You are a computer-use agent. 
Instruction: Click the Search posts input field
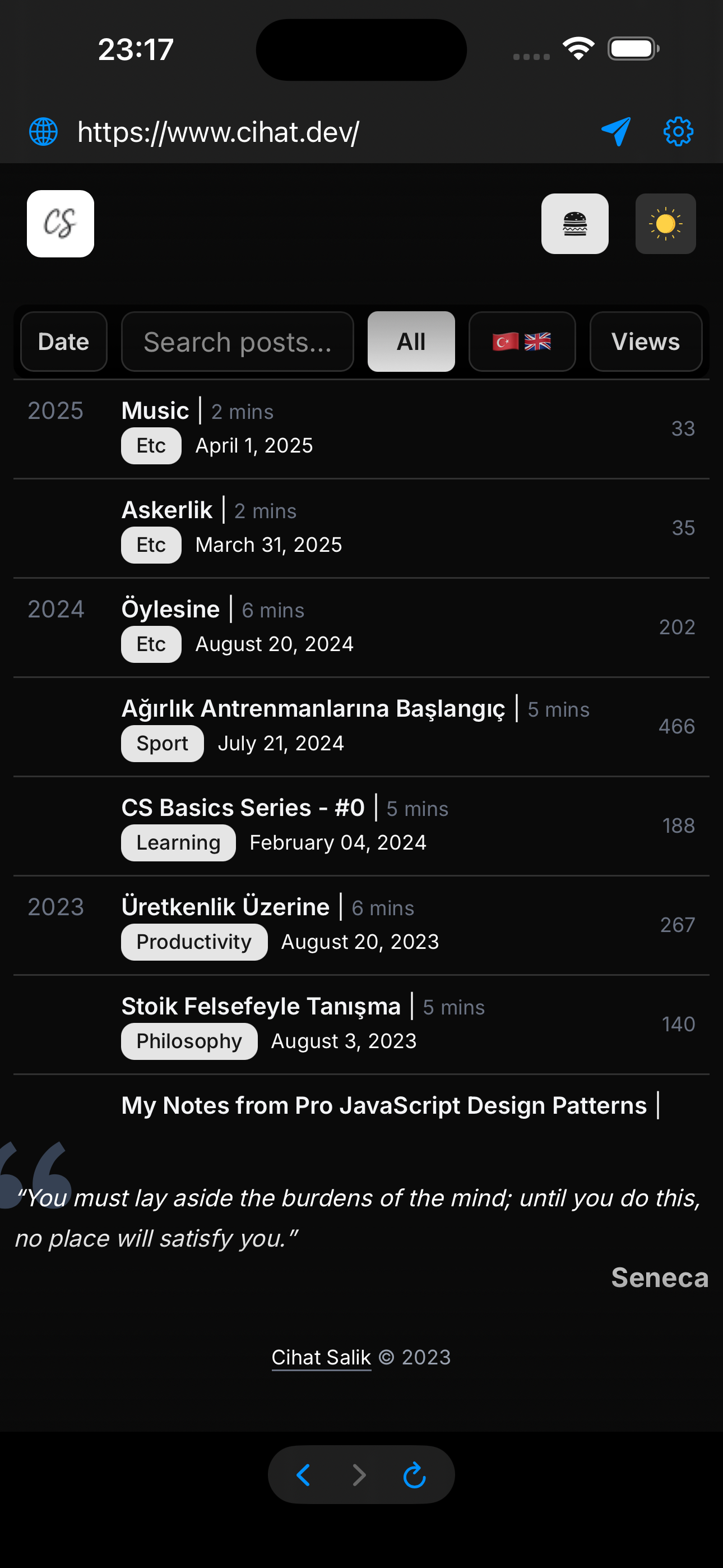pos(237,342)
